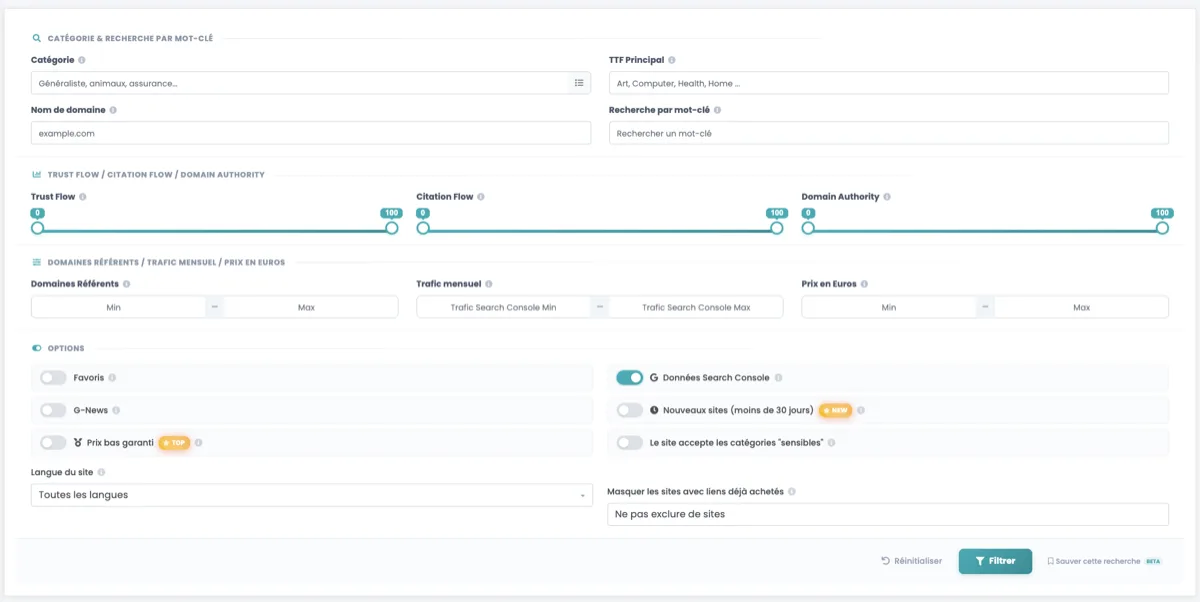Click the chart icon beside Trust Flow section title
The height and width of the screenshot is (602, 1200).
click(x=37, y=174)
